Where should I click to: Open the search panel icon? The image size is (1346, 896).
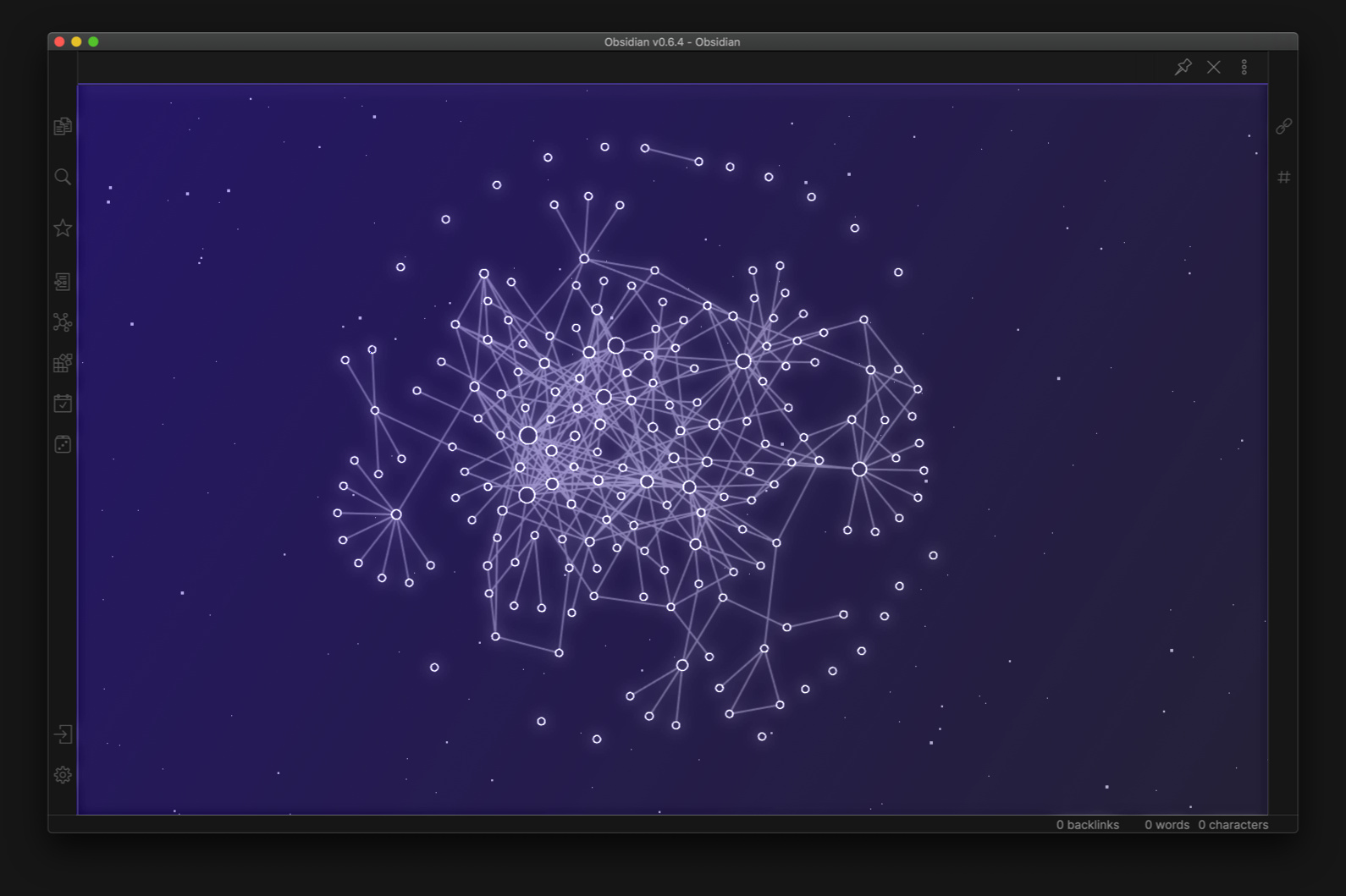(63, 177)
